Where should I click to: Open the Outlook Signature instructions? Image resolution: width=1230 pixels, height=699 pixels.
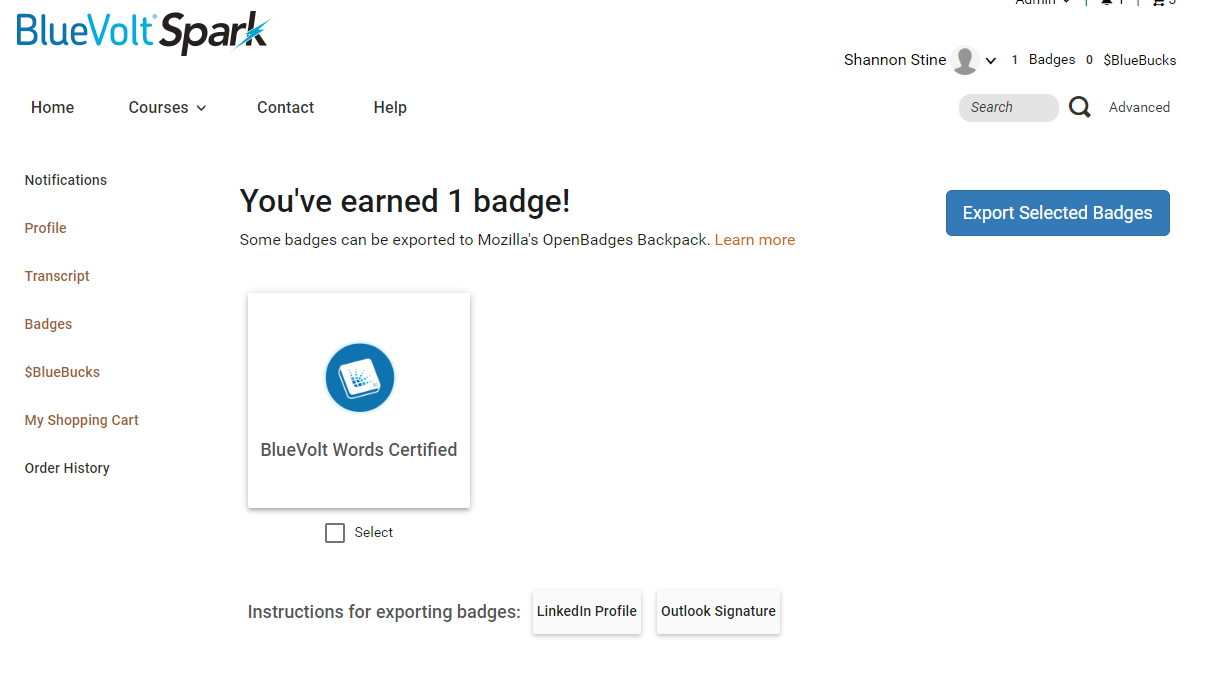click(718, 611)
